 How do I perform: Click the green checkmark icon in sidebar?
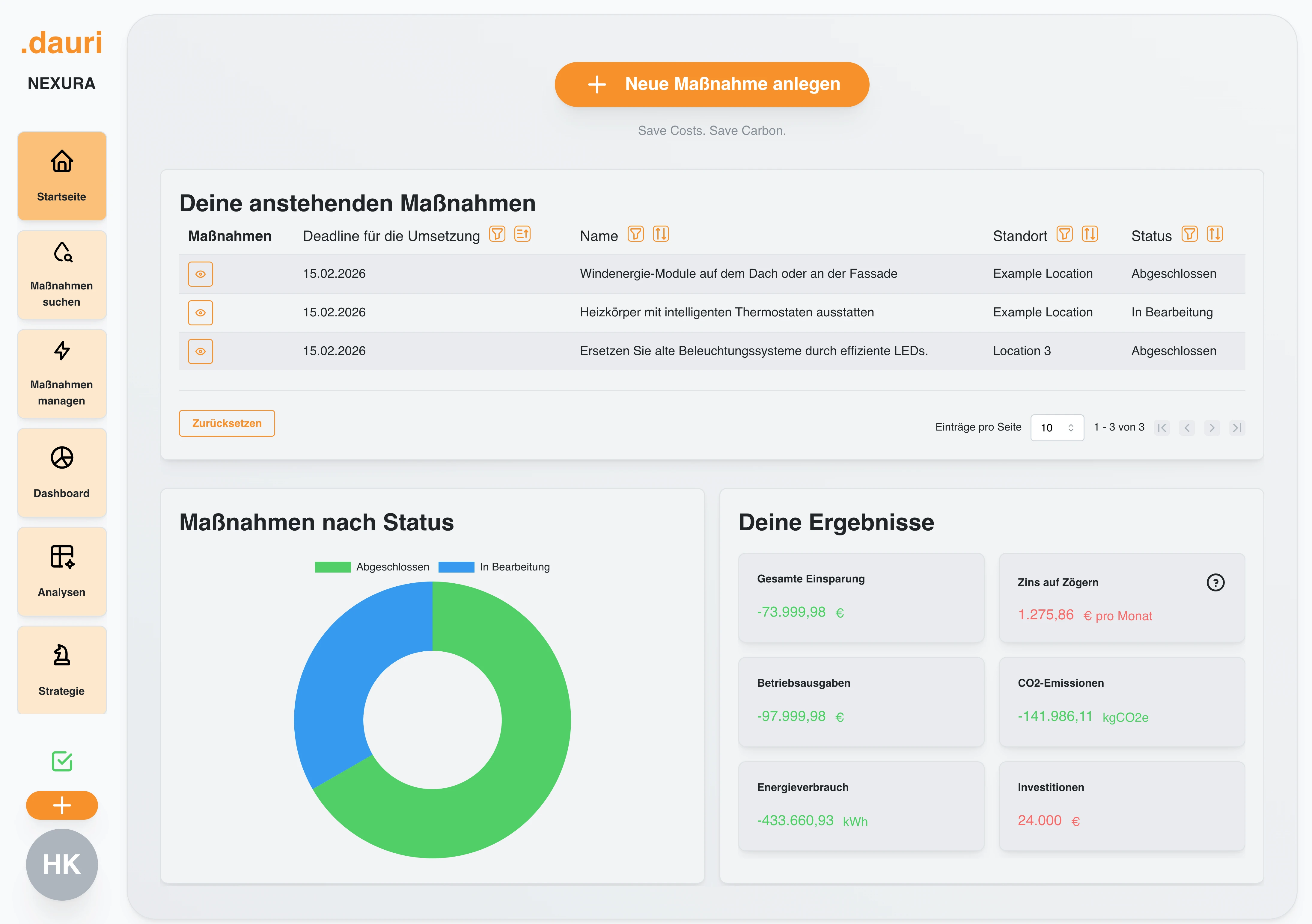[x=62, y=761]
